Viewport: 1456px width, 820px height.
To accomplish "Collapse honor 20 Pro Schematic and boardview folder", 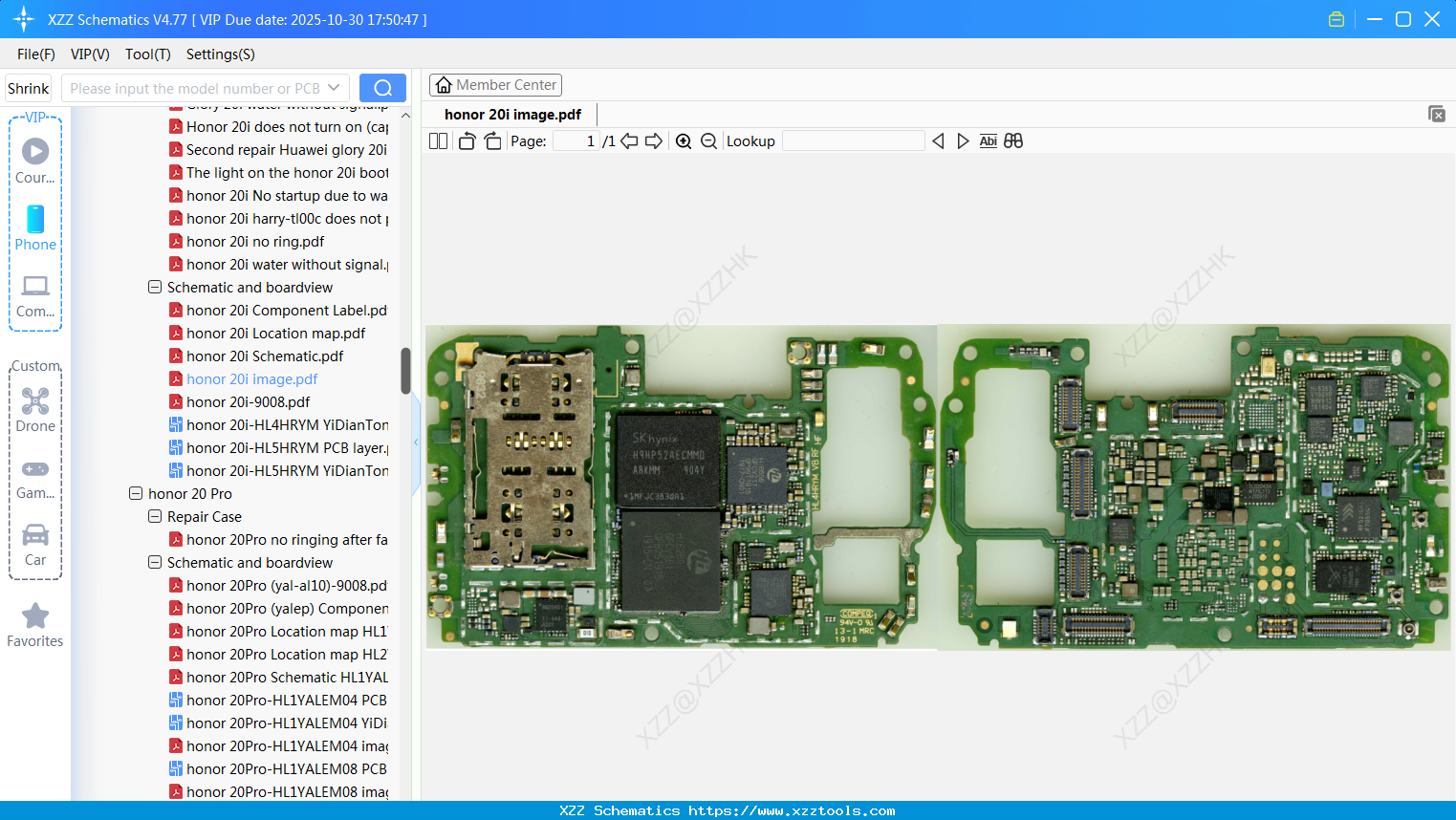I will [155, 562].
